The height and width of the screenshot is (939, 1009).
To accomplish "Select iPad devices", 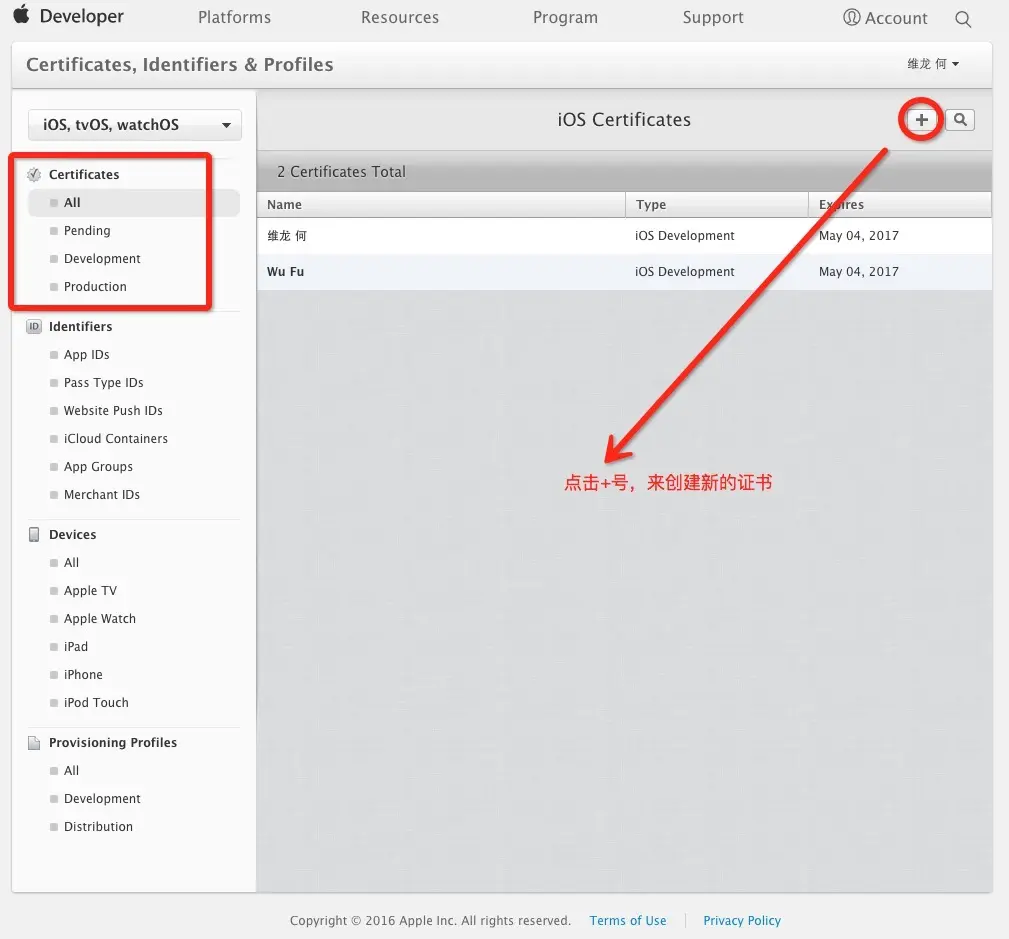I will pos(76,647).
